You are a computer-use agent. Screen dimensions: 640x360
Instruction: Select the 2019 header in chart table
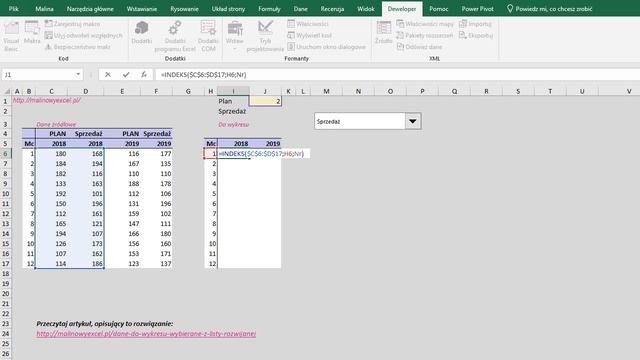[x=265, y=144]
